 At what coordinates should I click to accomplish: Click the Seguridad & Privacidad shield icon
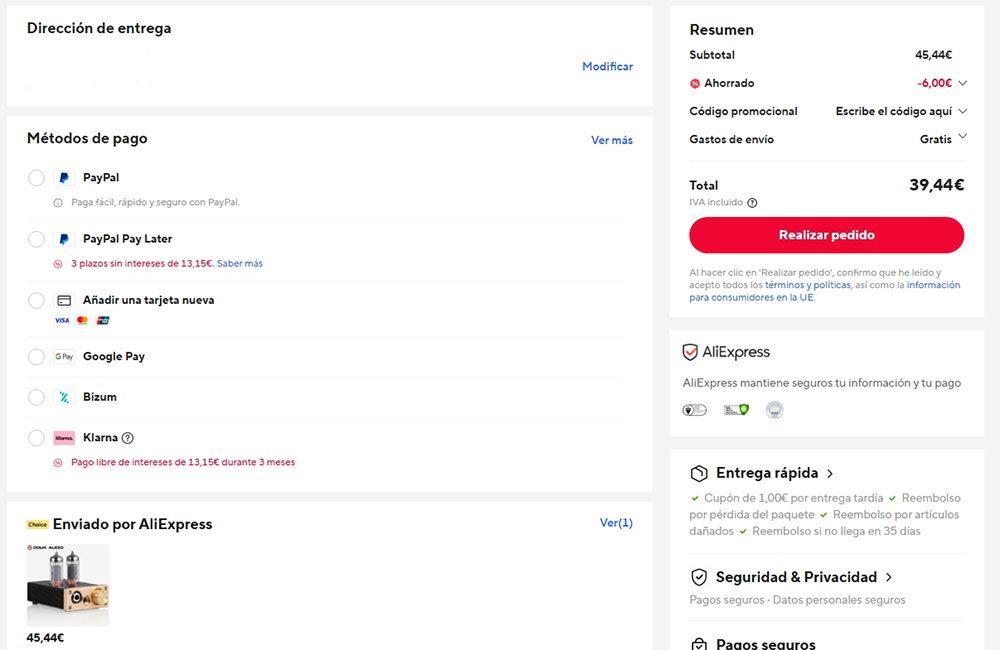[699, 577]
